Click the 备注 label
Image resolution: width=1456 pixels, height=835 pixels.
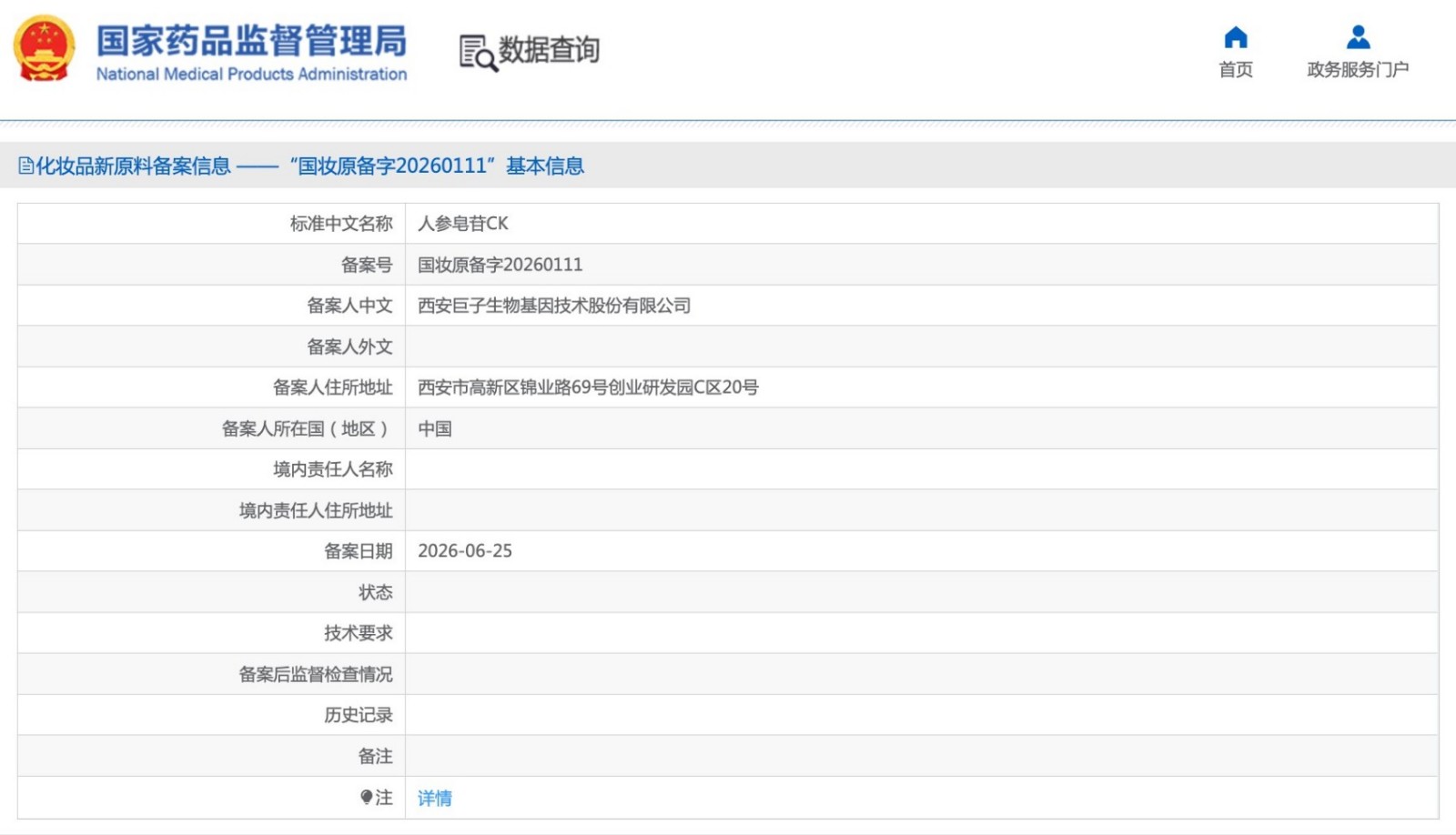[376, 756]
